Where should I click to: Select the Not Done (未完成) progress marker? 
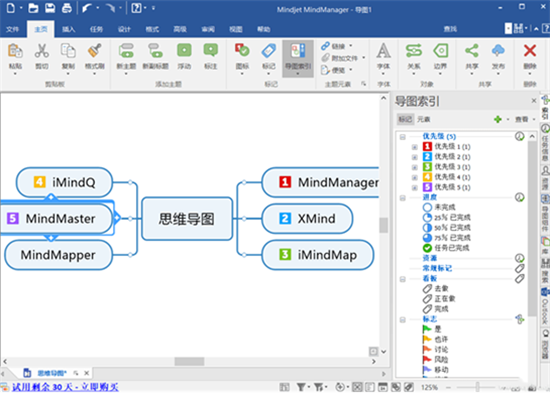point(439,207)
